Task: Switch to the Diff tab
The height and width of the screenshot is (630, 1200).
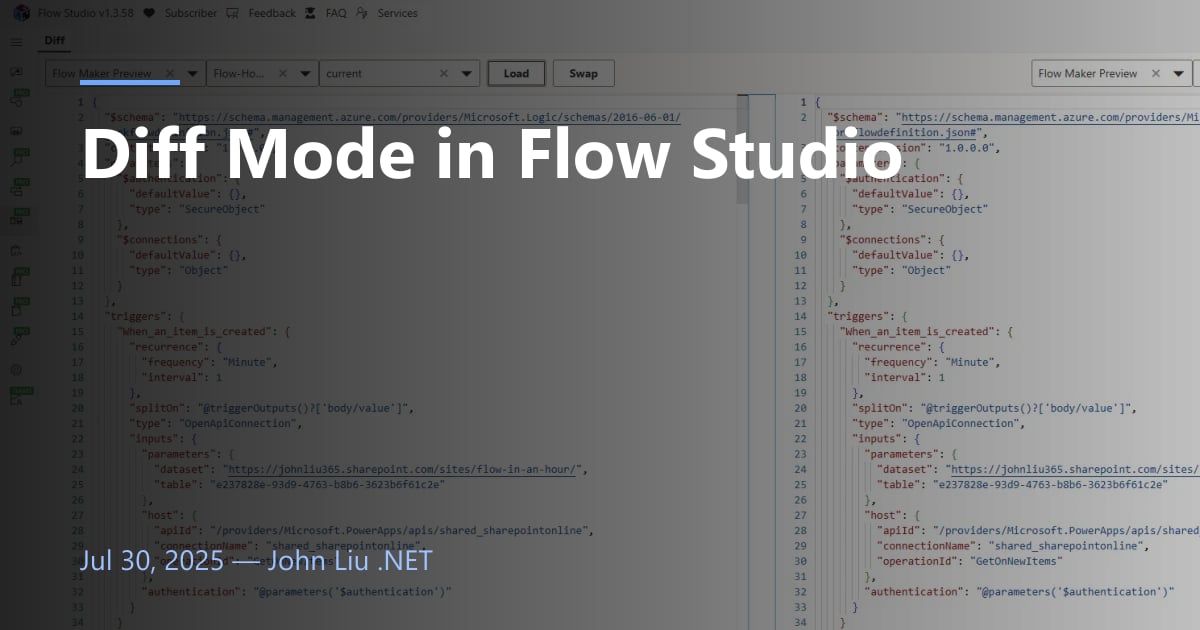Action: tap(54, 41)
